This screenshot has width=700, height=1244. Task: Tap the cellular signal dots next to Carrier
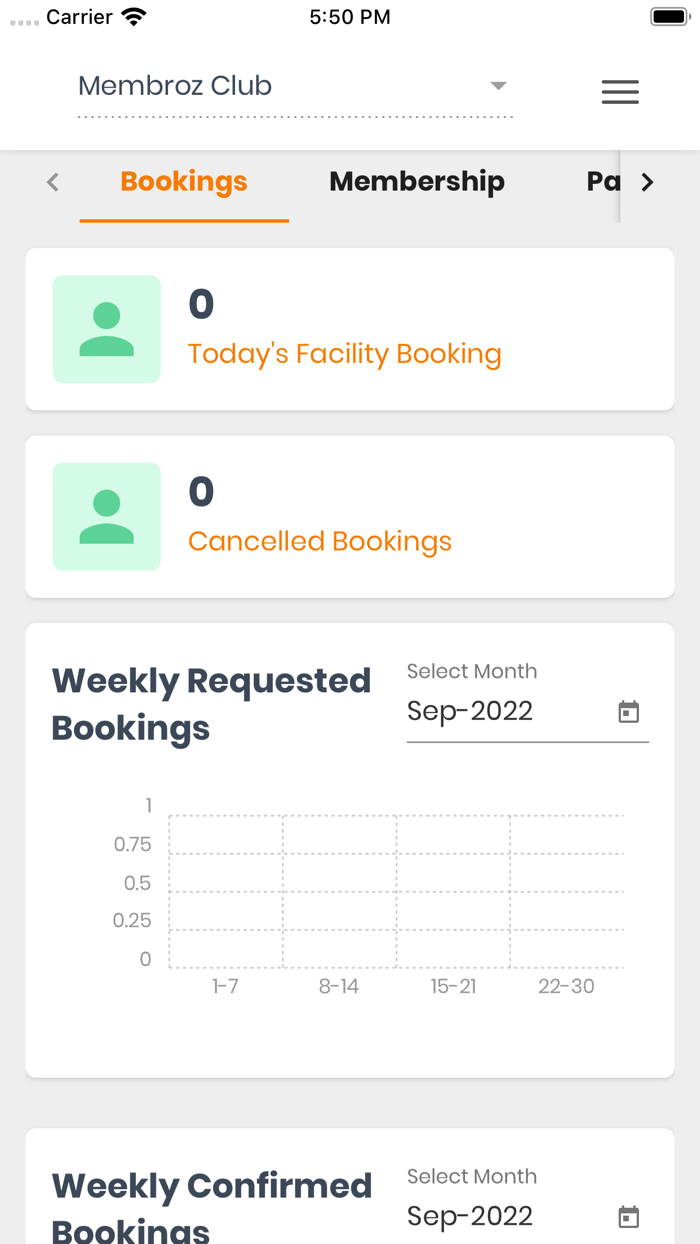pos(25,17)
